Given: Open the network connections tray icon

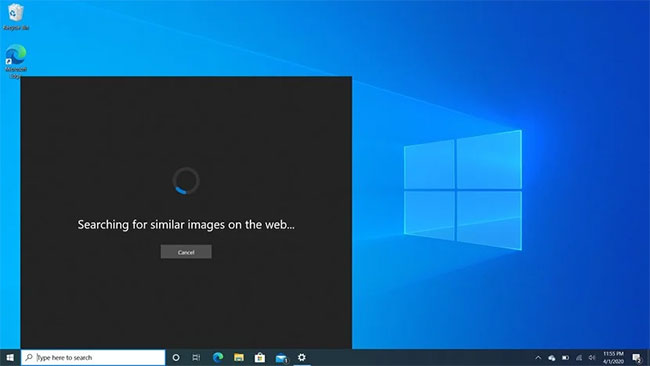Looking at the screenshot, I should click(x=579, y=357).
